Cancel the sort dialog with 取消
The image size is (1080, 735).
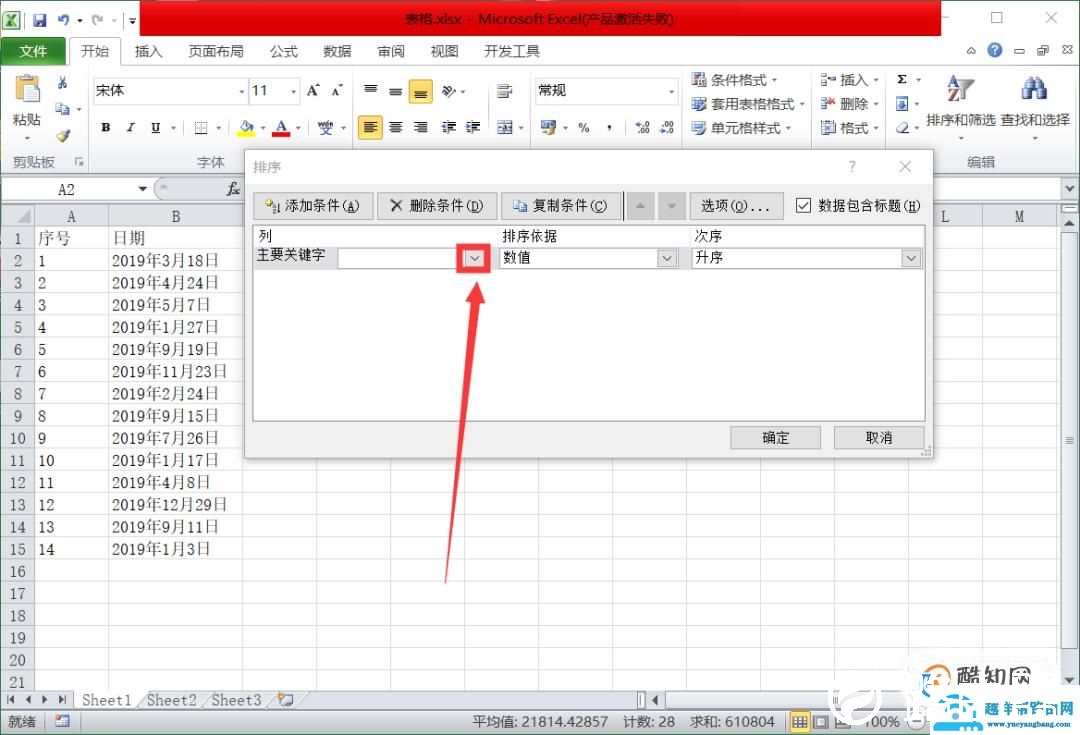tap(879, 437)
